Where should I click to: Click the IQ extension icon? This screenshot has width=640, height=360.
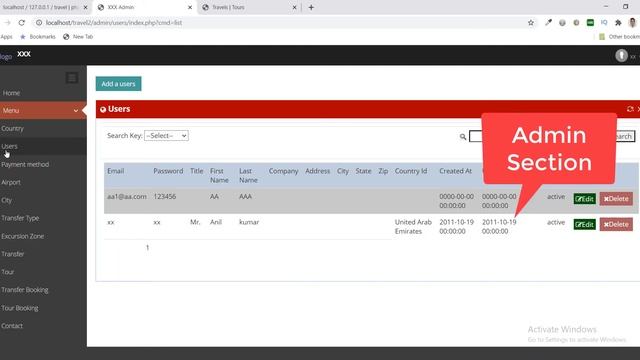tap(604, 23)
